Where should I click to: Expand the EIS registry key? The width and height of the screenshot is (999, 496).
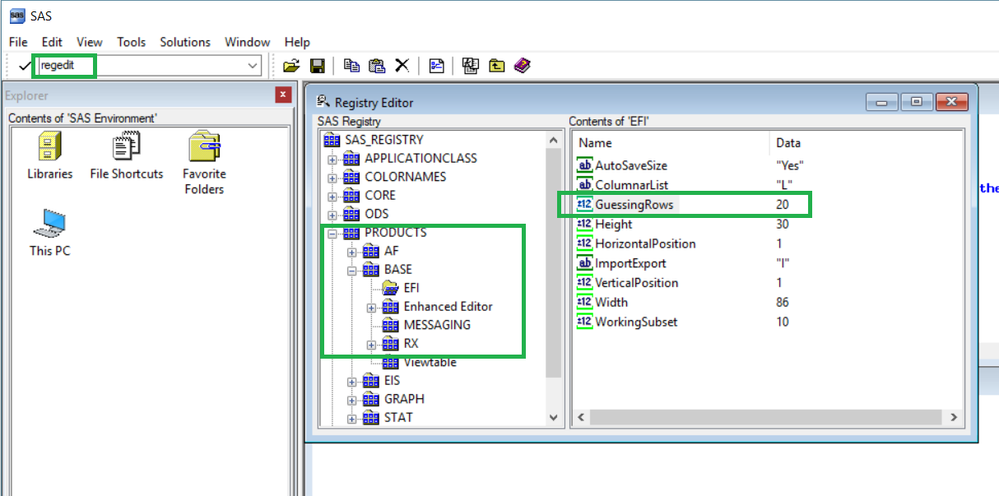[352, 381]
